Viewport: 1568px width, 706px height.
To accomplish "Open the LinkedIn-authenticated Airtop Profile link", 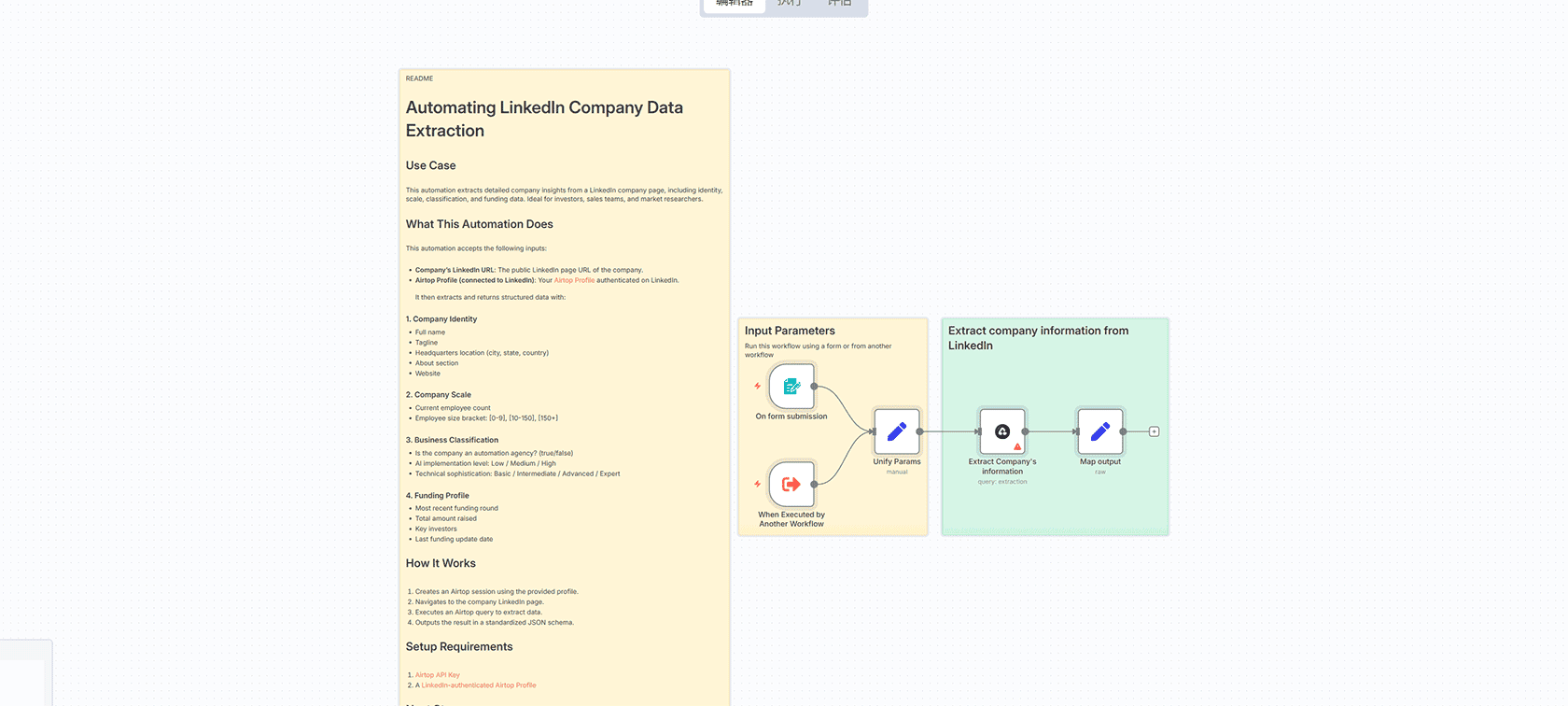I will tap(478, 685).
